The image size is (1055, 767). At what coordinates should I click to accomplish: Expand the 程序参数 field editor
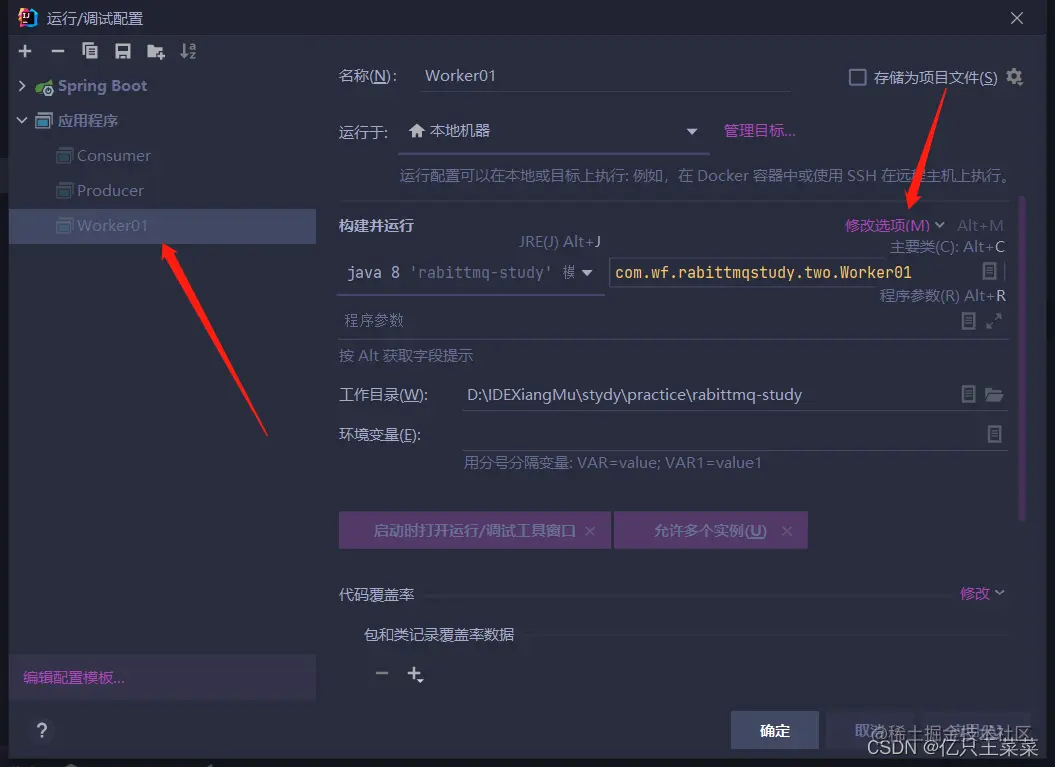995,320
